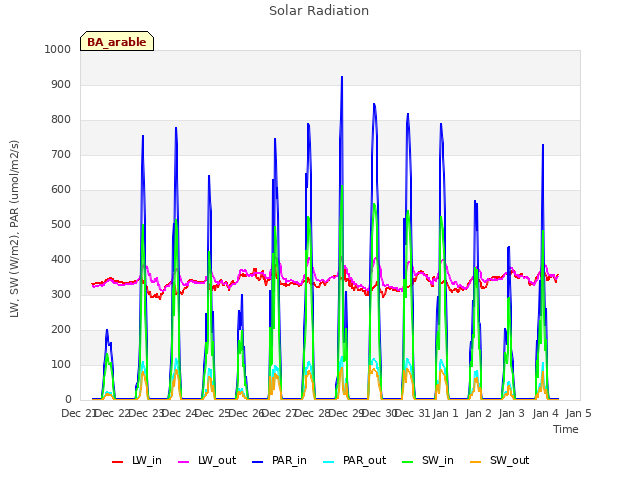Image resolution: width=640 pixels, height=480 pixels.
Task: Click the 100 y-axis tick label
Action: pyautogui.click(x=61, y=364)
